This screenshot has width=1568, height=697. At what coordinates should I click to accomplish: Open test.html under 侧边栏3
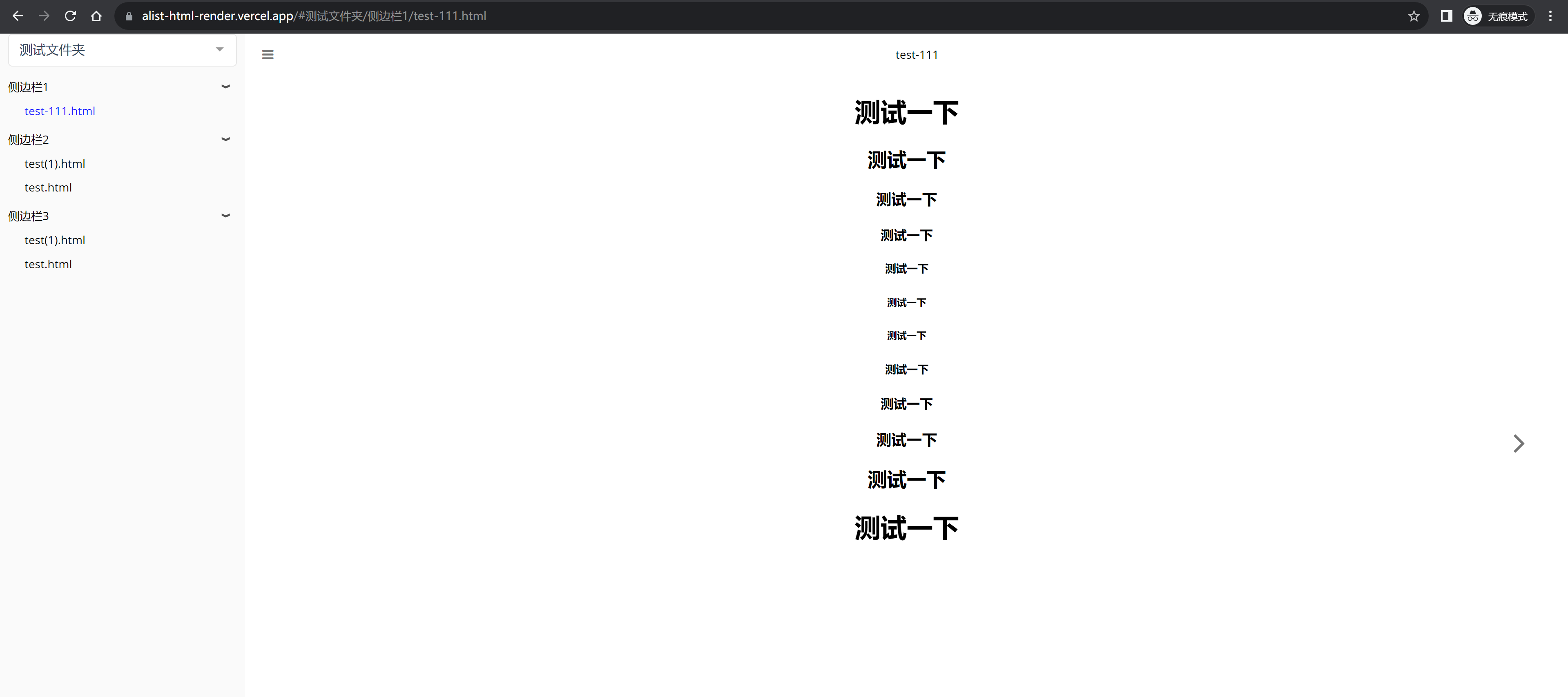(48, 264)
